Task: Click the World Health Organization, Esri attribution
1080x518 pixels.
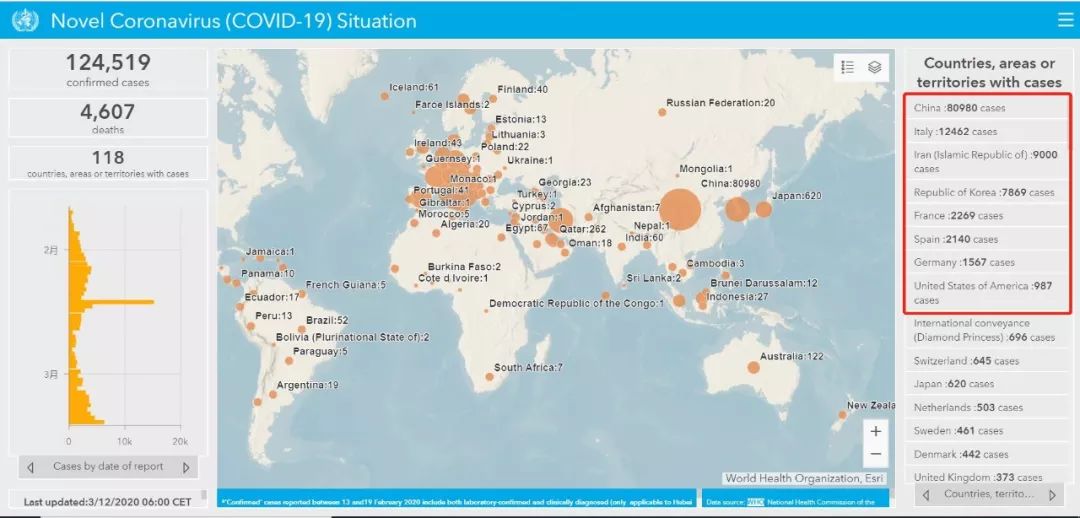Action: pyautogui.click(x=804, y=478)
